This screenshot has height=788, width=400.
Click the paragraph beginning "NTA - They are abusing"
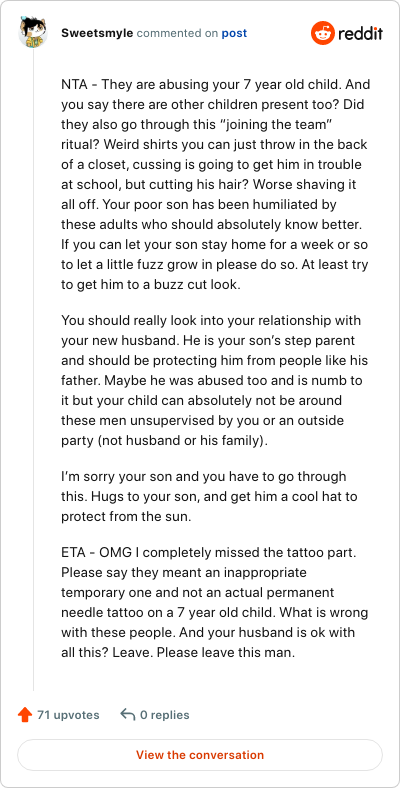point(215,184)
